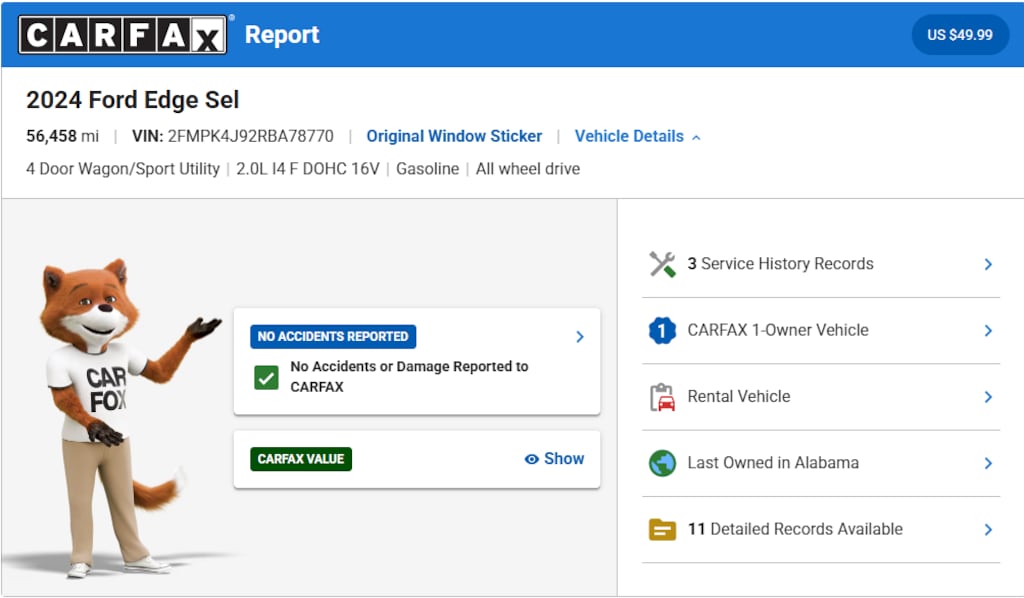Click the blue 1-Owner badge icon
Viewport: 1024px width, 598px height.
(662, 330)
